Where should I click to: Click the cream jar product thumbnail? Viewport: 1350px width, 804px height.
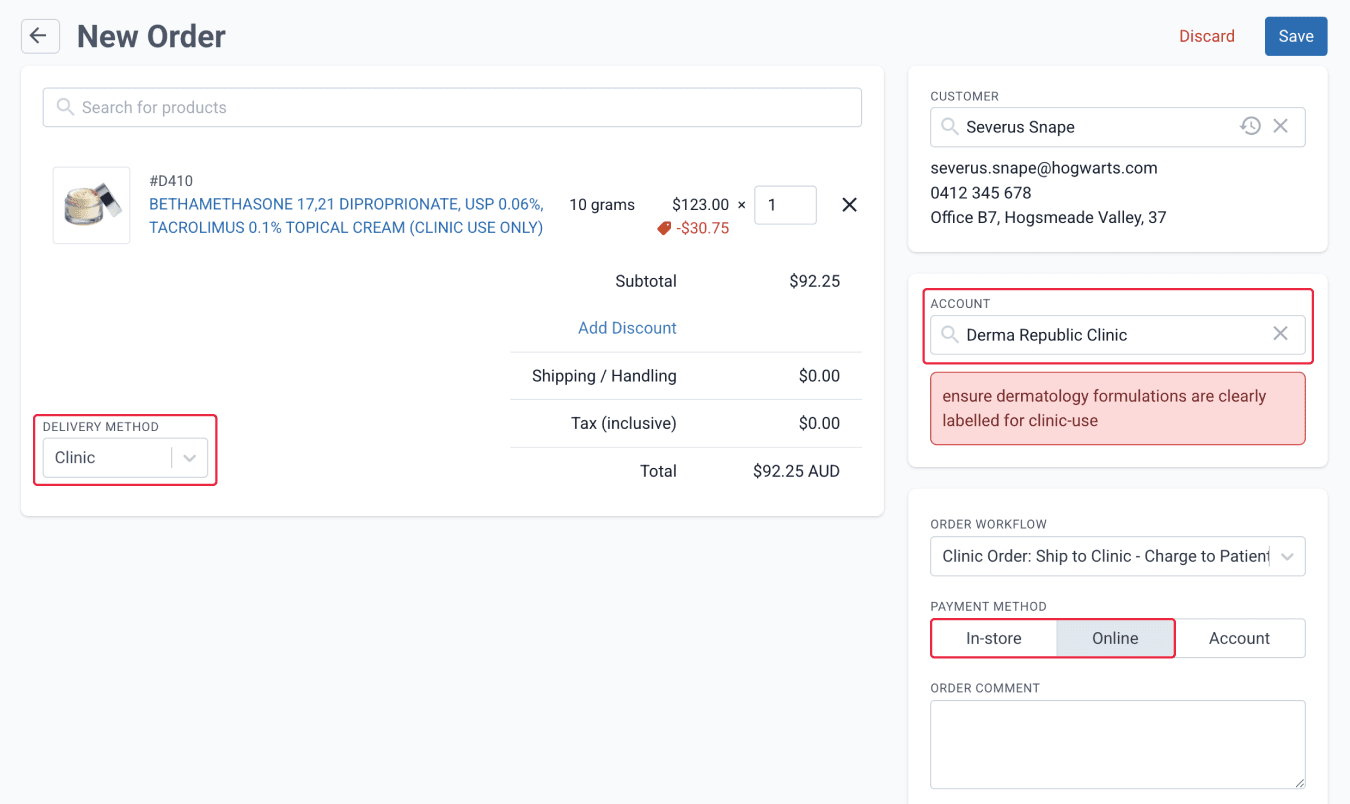pos(91,205)
